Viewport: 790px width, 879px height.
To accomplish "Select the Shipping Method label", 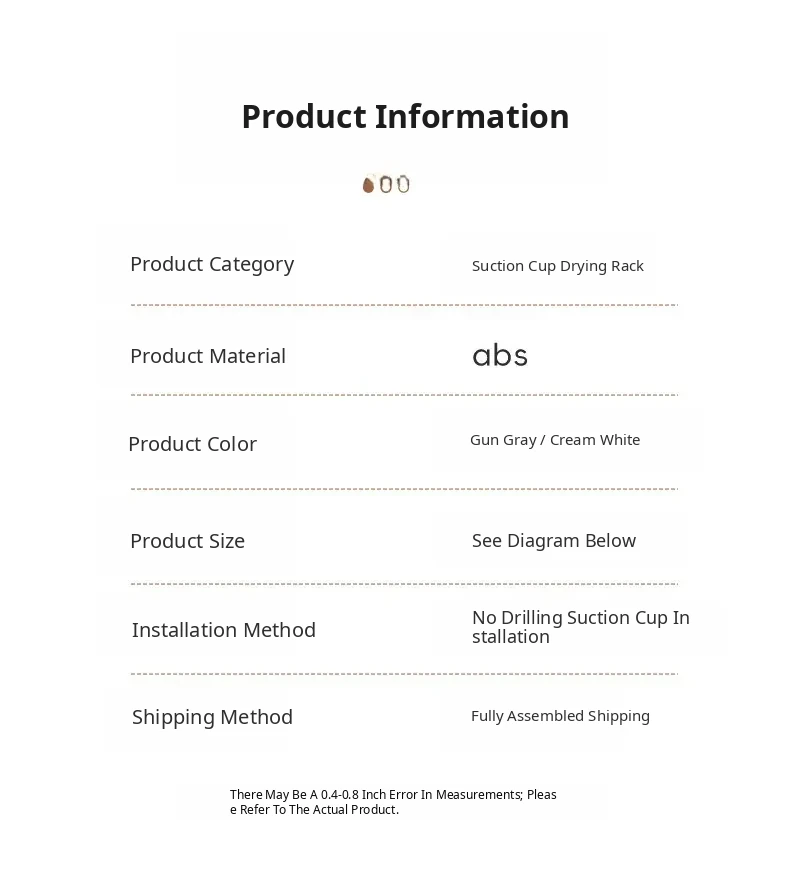I will 212,717.
